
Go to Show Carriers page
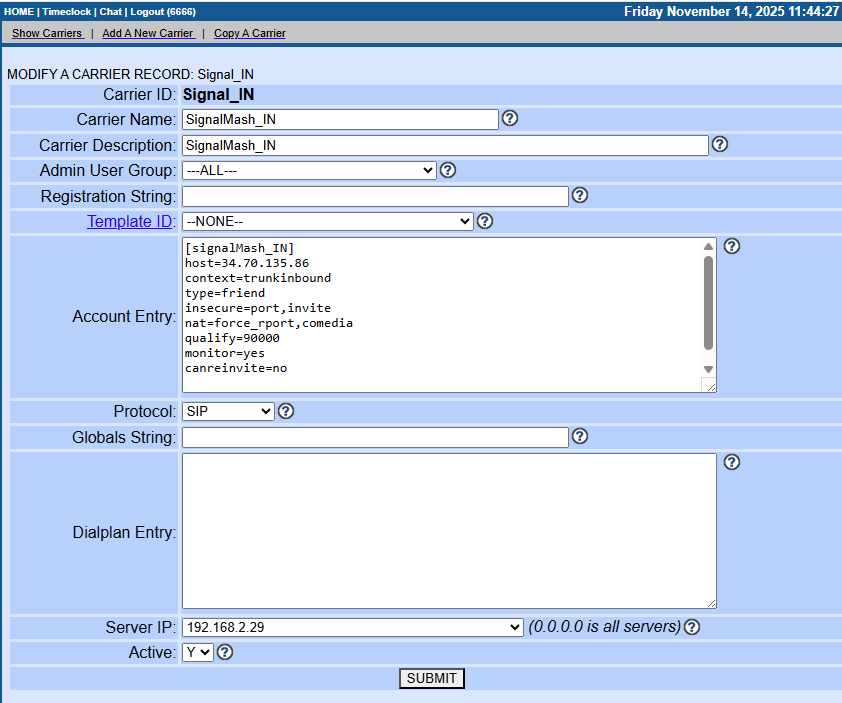(x=47, y=33)
